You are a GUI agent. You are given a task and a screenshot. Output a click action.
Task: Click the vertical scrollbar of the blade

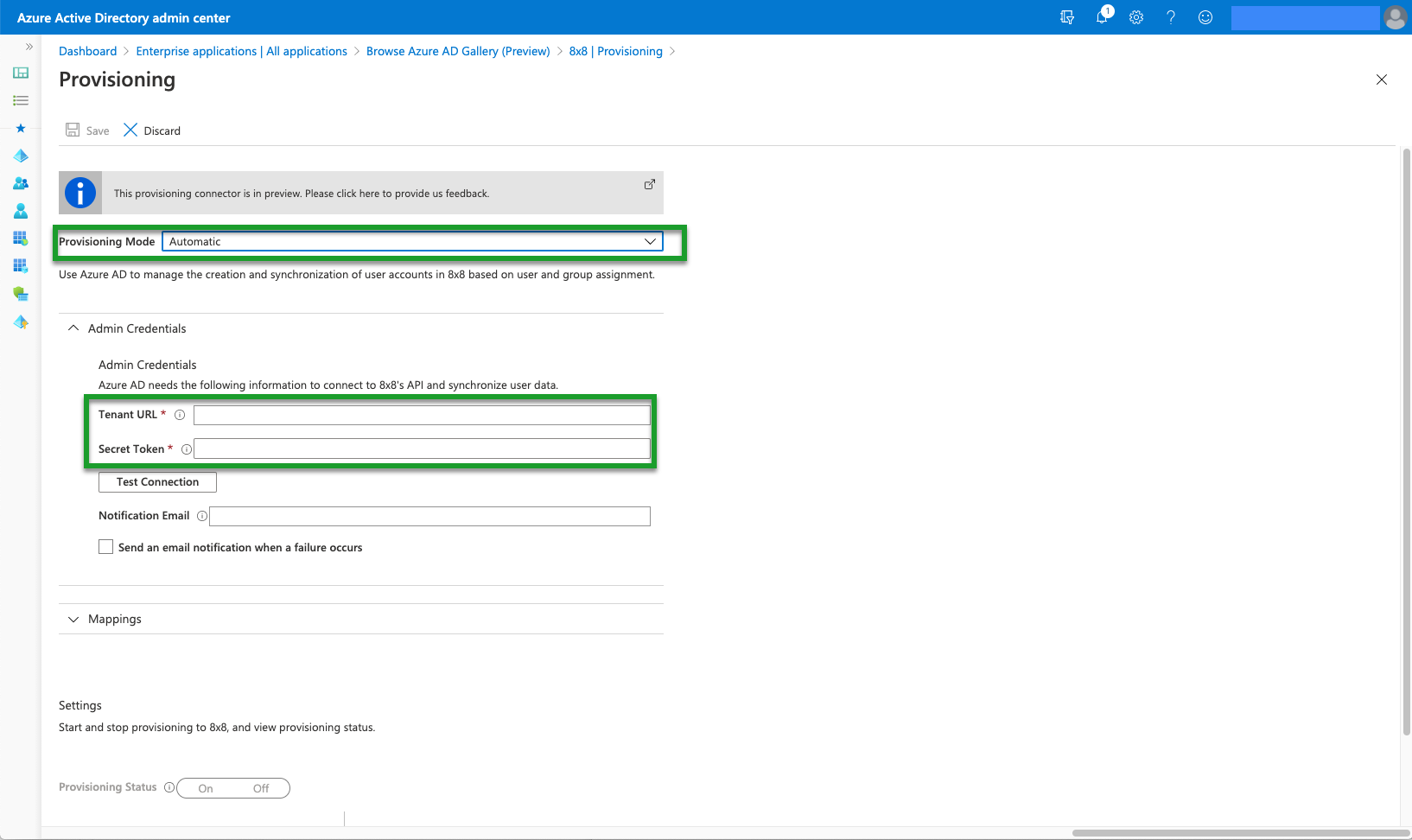(1407, 441)
